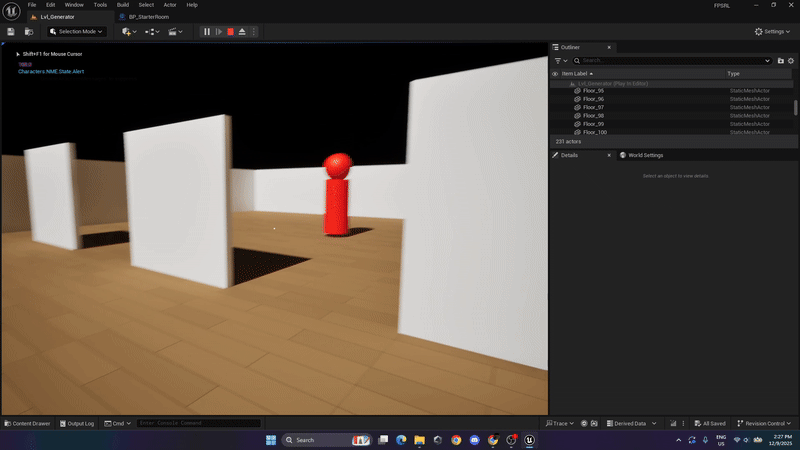This screenshot has width=800, height=450.
Task: Create new folder in the Outliner
Action: [x=781, y=61]
